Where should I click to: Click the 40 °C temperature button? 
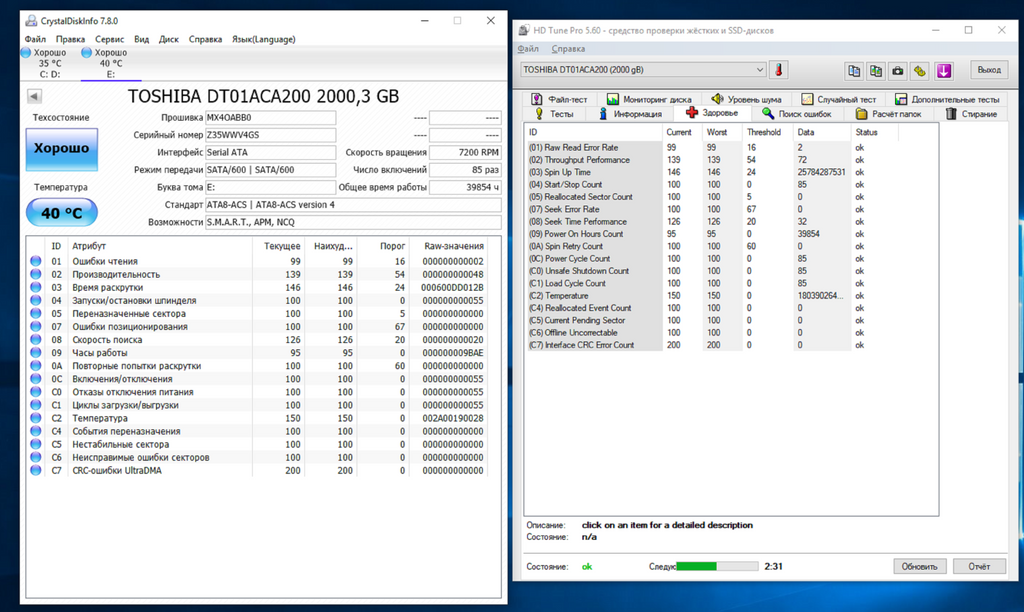(x=61, y=213)
